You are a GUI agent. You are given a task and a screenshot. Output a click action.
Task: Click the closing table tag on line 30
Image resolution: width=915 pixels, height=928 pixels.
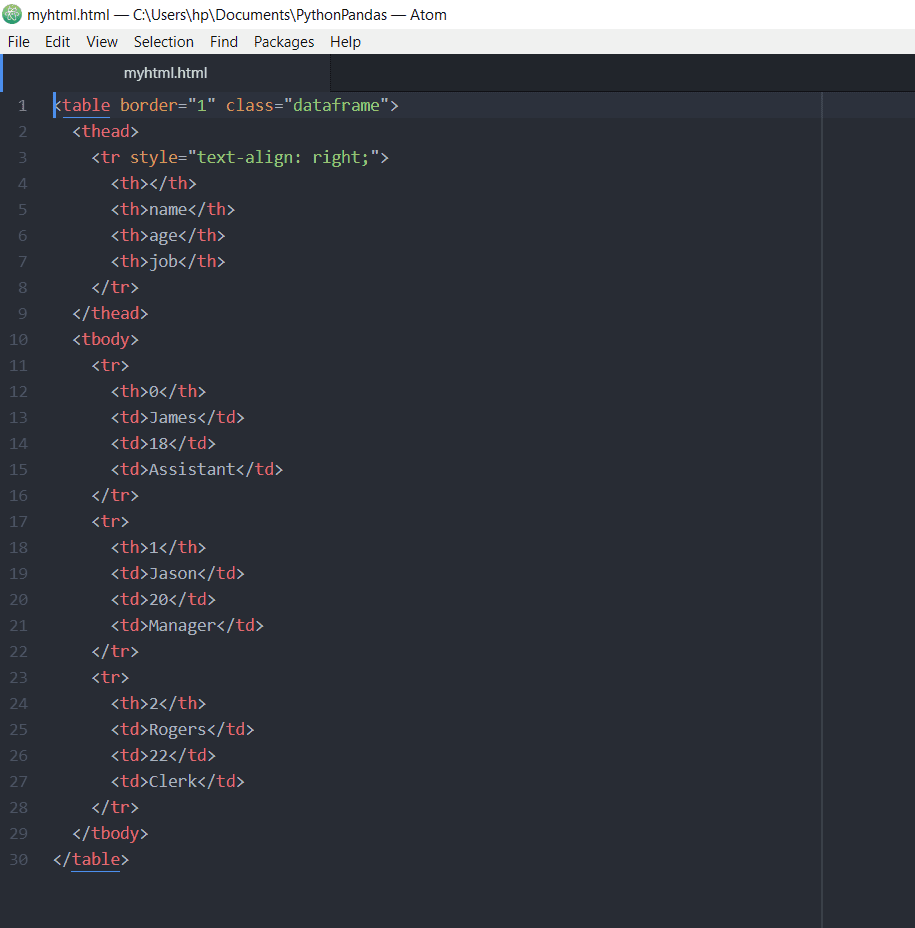(x=91, y=859)
